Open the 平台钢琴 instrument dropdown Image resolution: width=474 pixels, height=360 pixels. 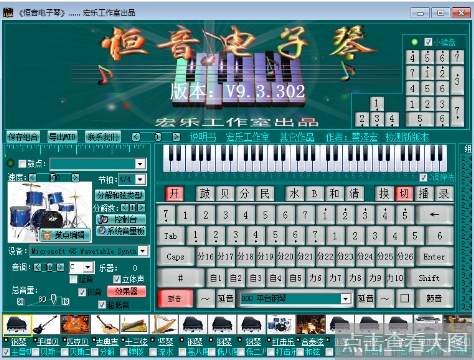(346, 298)
